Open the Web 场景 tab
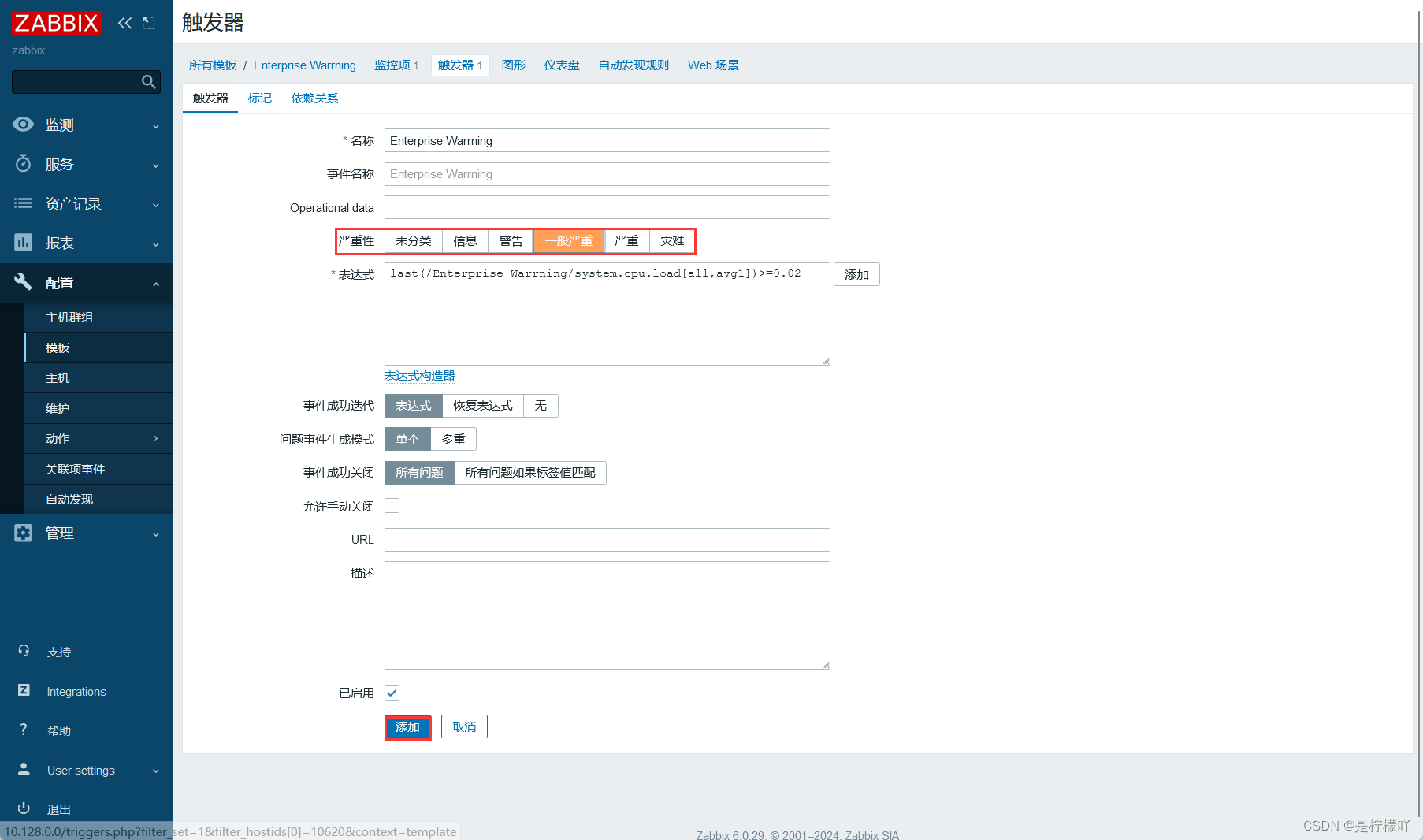Image resolution: width=1423 pixels, height=840 pixels. tap(713, 65)
